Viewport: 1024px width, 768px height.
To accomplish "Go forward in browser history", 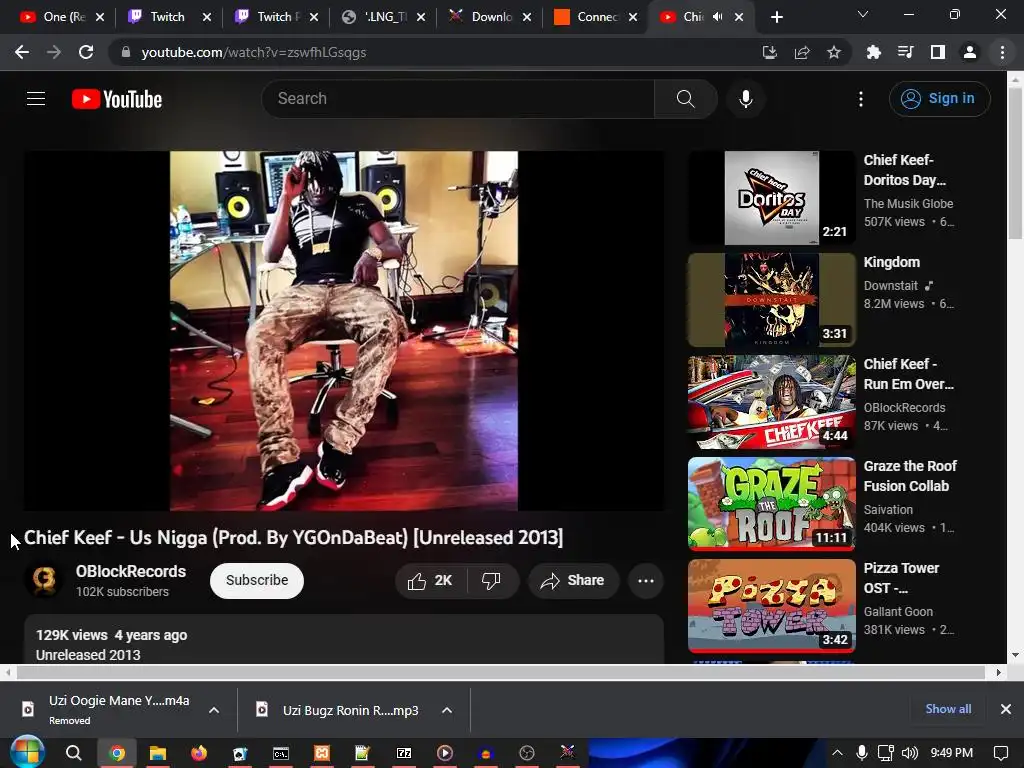I will [54, 52].
